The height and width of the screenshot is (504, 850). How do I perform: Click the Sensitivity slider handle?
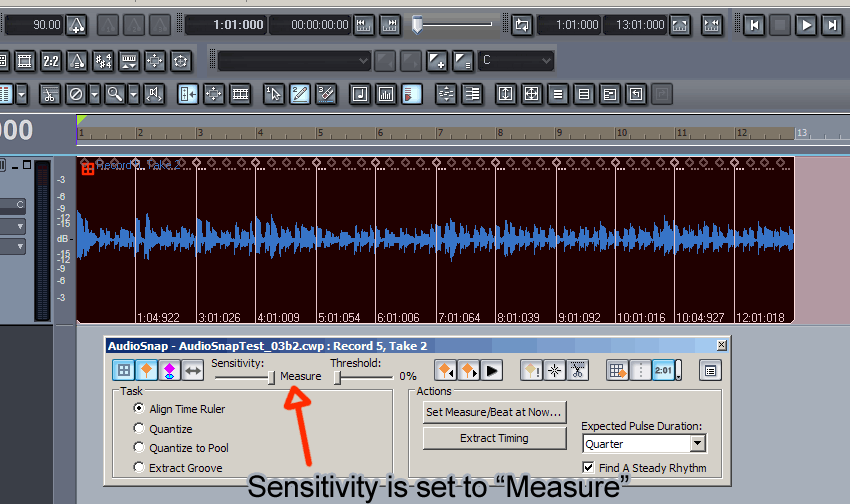[271, 377]
